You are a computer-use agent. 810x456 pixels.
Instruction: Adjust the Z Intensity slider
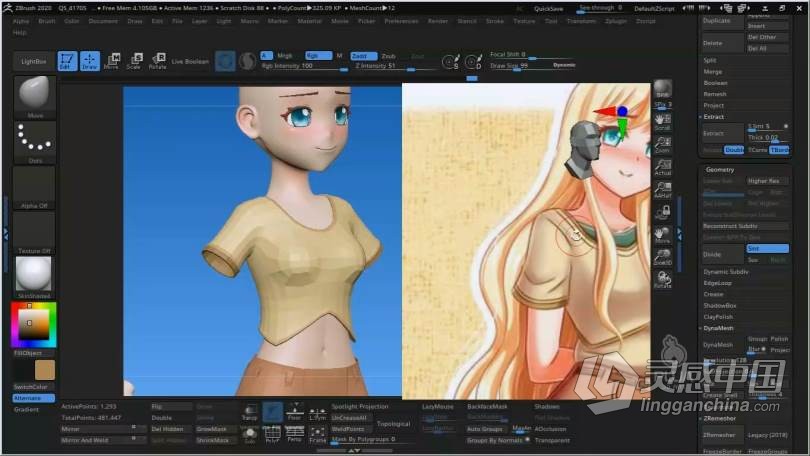(398, 66)
